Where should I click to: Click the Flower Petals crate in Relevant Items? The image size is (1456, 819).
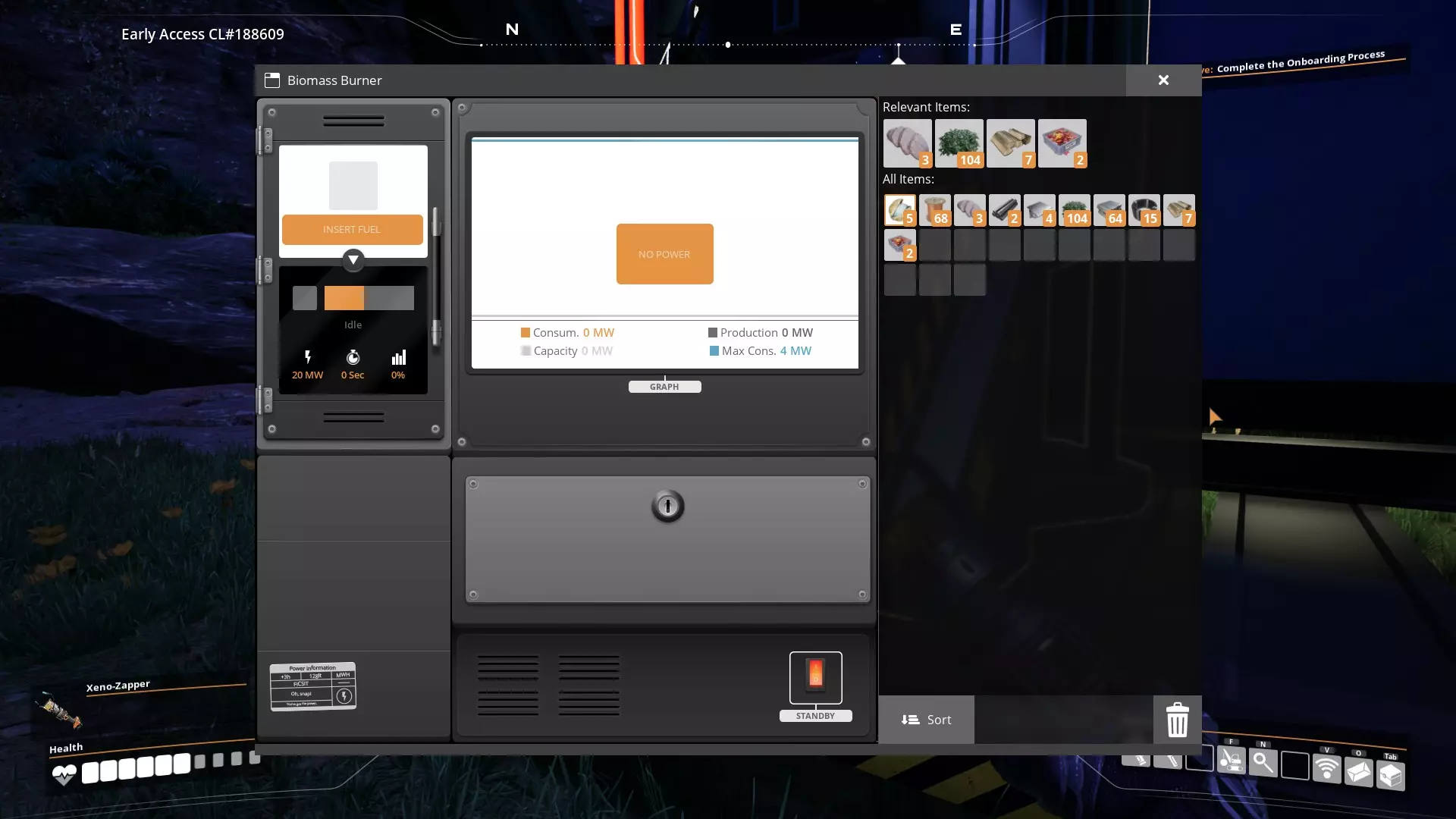[x=1062, y=143]
